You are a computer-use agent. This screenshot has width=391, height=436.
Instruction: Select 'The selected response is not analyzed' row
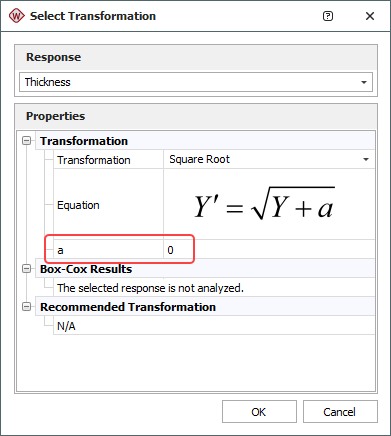point(150,288)
